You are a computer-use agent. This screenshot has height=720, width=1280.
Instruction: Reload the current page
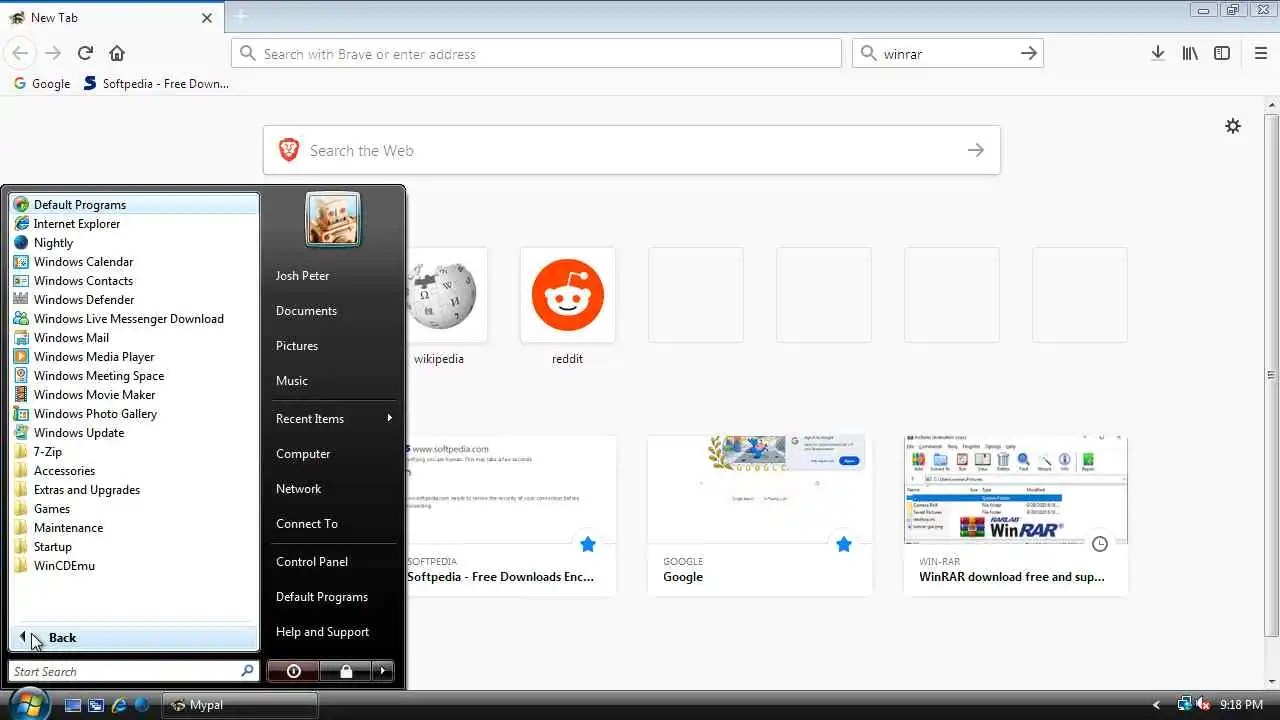point(85,53)
